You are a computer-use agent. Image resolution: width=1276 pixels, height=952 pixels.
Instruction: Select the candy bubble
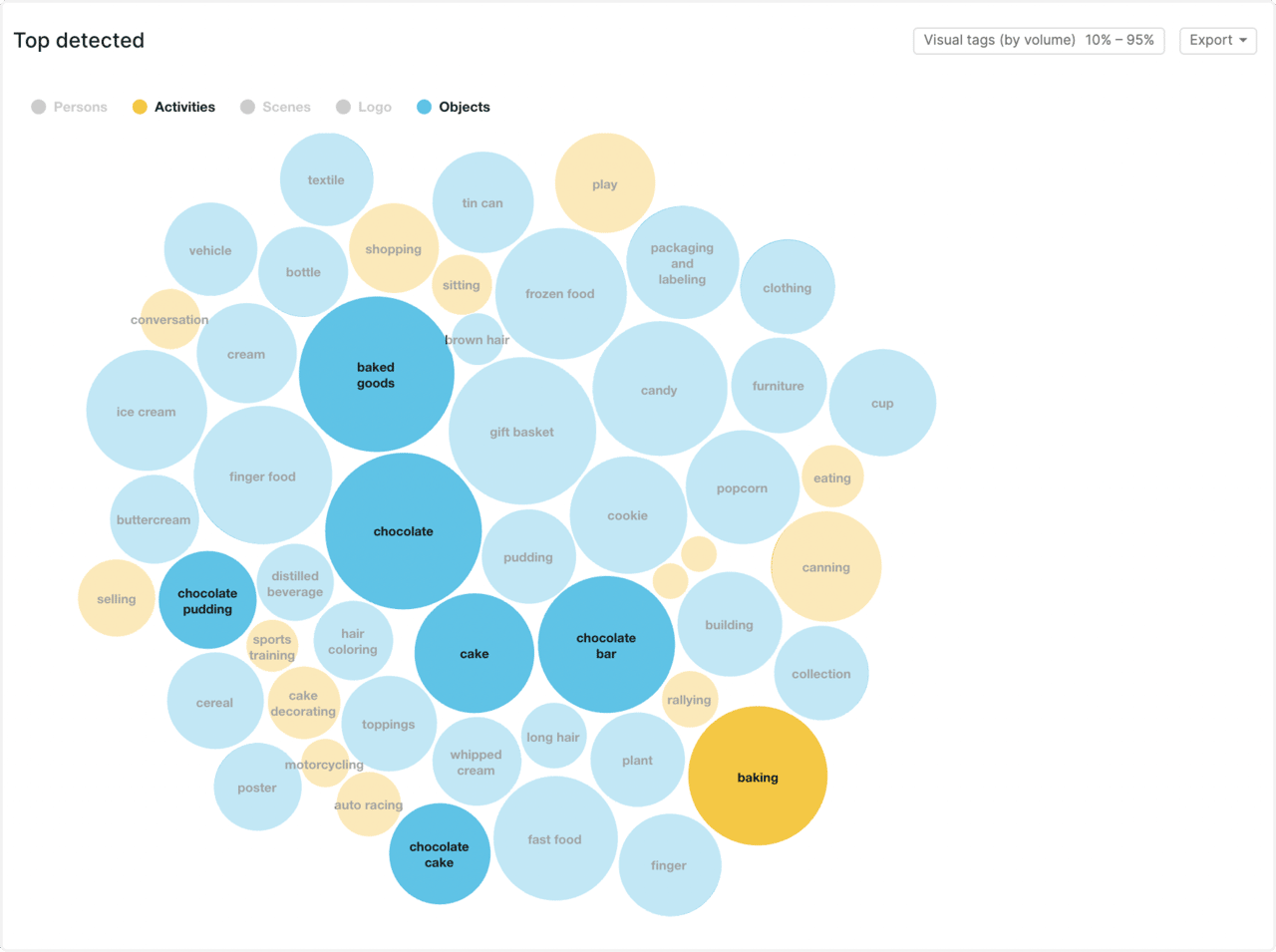(x=660, y=389)
